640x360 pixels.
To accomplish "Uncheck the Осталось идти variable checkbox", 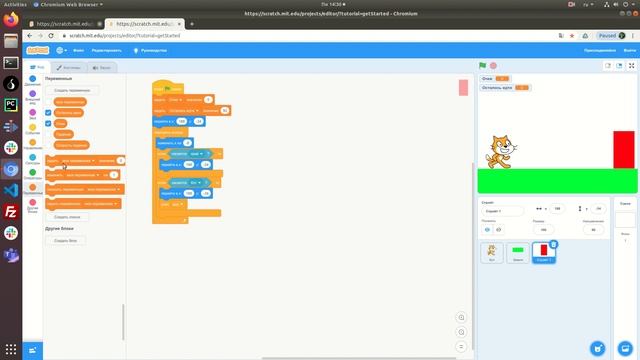I will click(48, 113).
